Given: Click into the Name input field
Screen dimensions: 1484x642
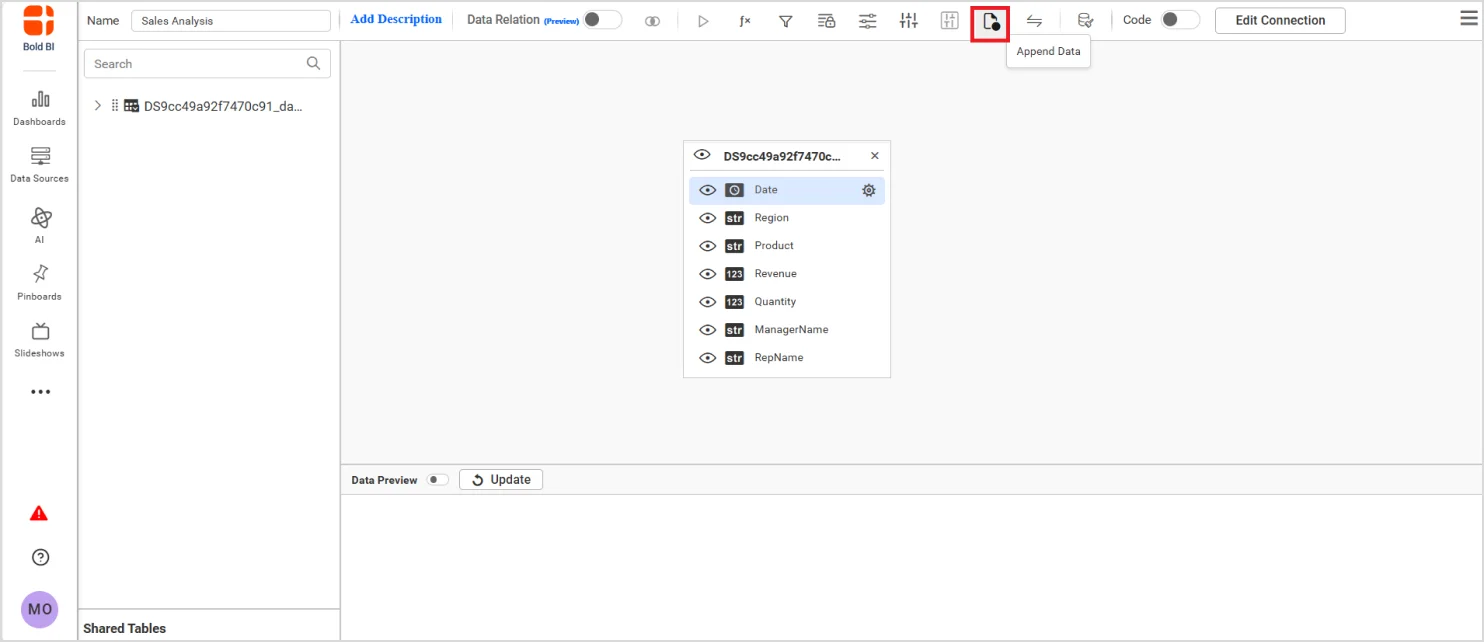Looking at the screenshot, I should coord(231,21).
